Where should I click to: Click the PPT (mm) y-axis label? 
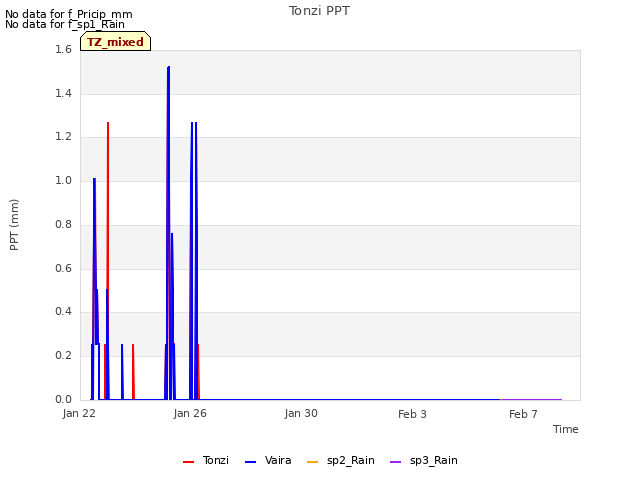click(14, 225)
